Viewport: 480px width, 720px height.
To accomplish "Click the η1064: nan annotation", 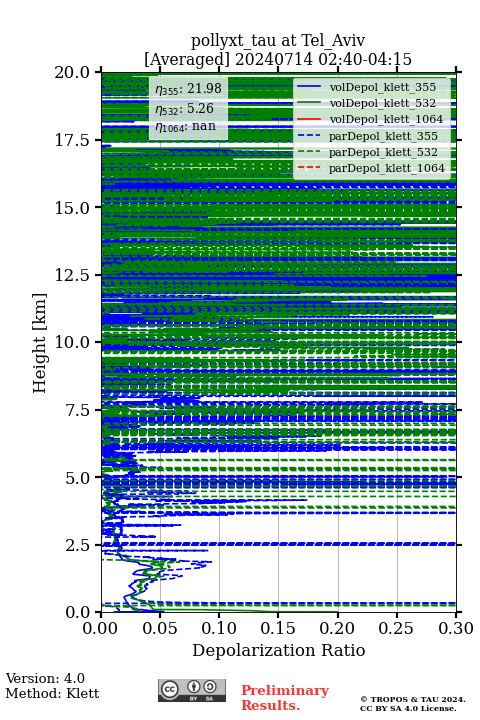I will tap(186, 126).
